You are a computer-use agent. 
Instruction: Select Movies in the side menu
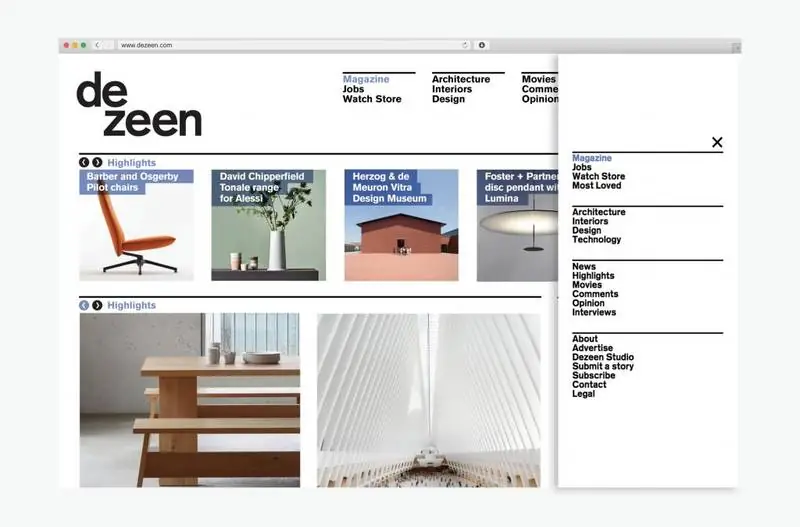(x=587, y=285)
